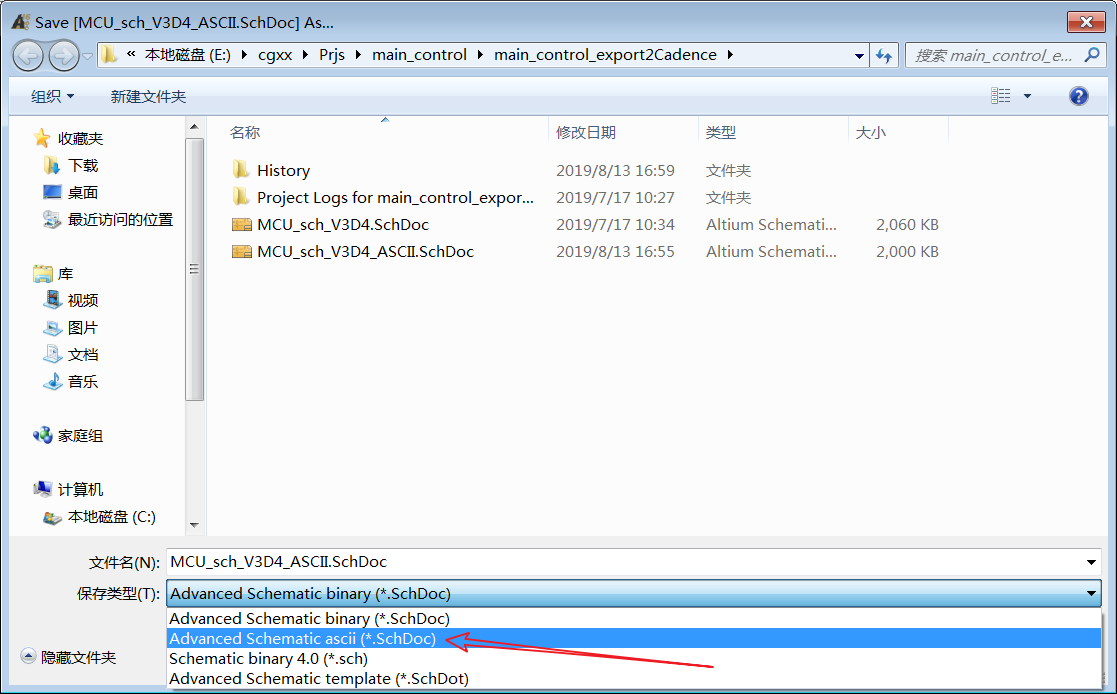Click cgxx in the address path
This screenshot has width=1117, height=694.
click(275, 55)
